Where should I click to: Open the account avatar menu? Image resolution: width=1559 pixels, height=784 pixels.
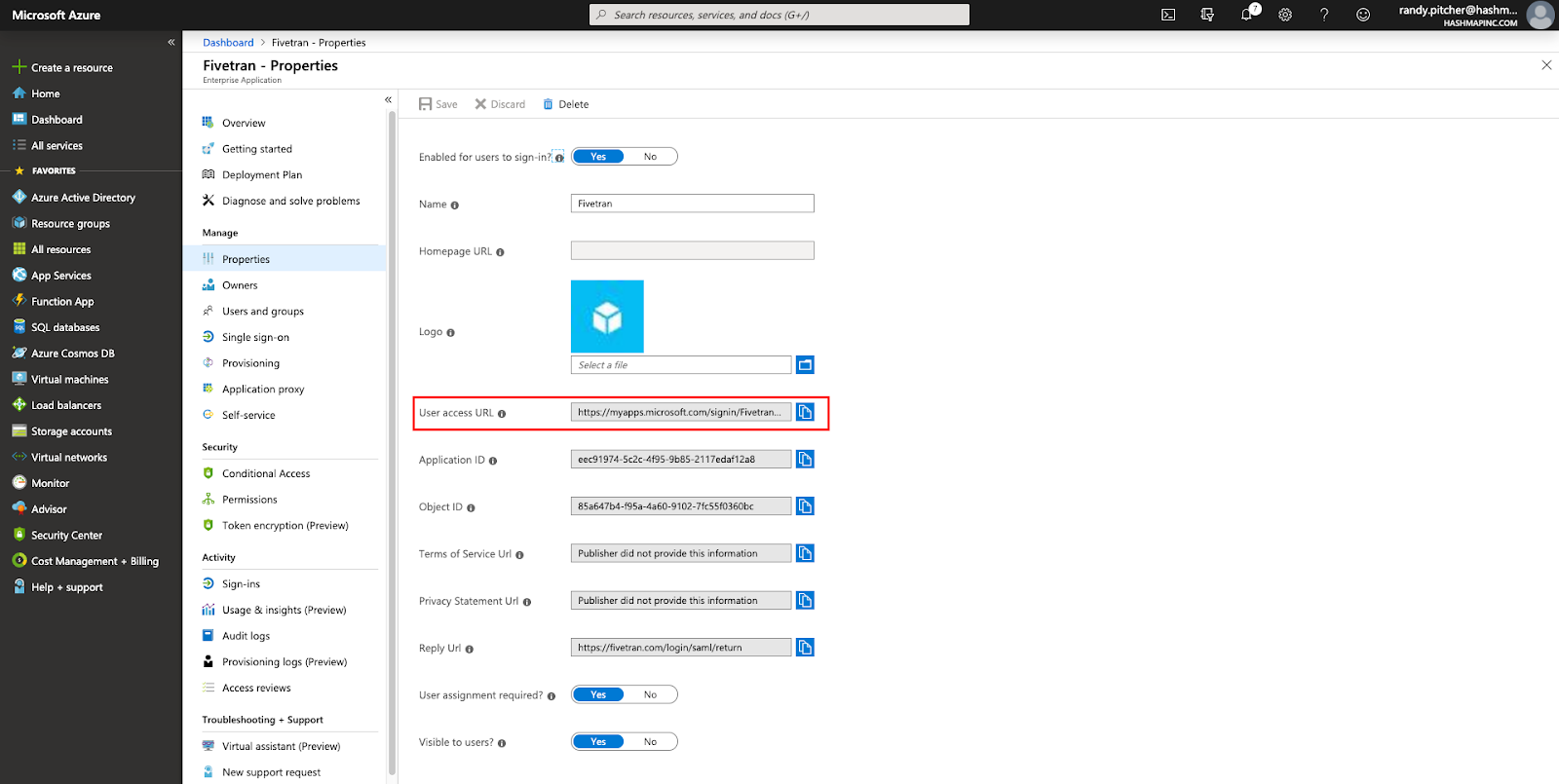(x=1540, y=15)
